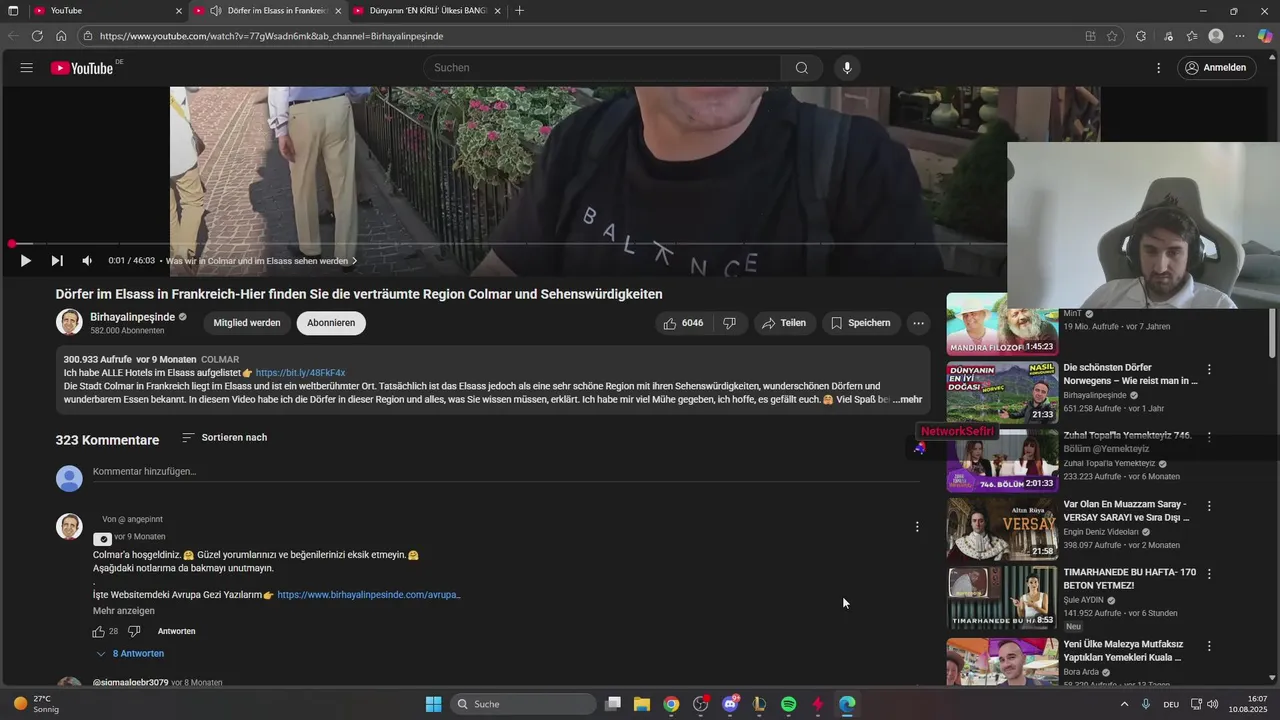1280x720 pixels.
Task: Open YouTube settings three-dot menu beside Anmelden
Action: 1159,68
